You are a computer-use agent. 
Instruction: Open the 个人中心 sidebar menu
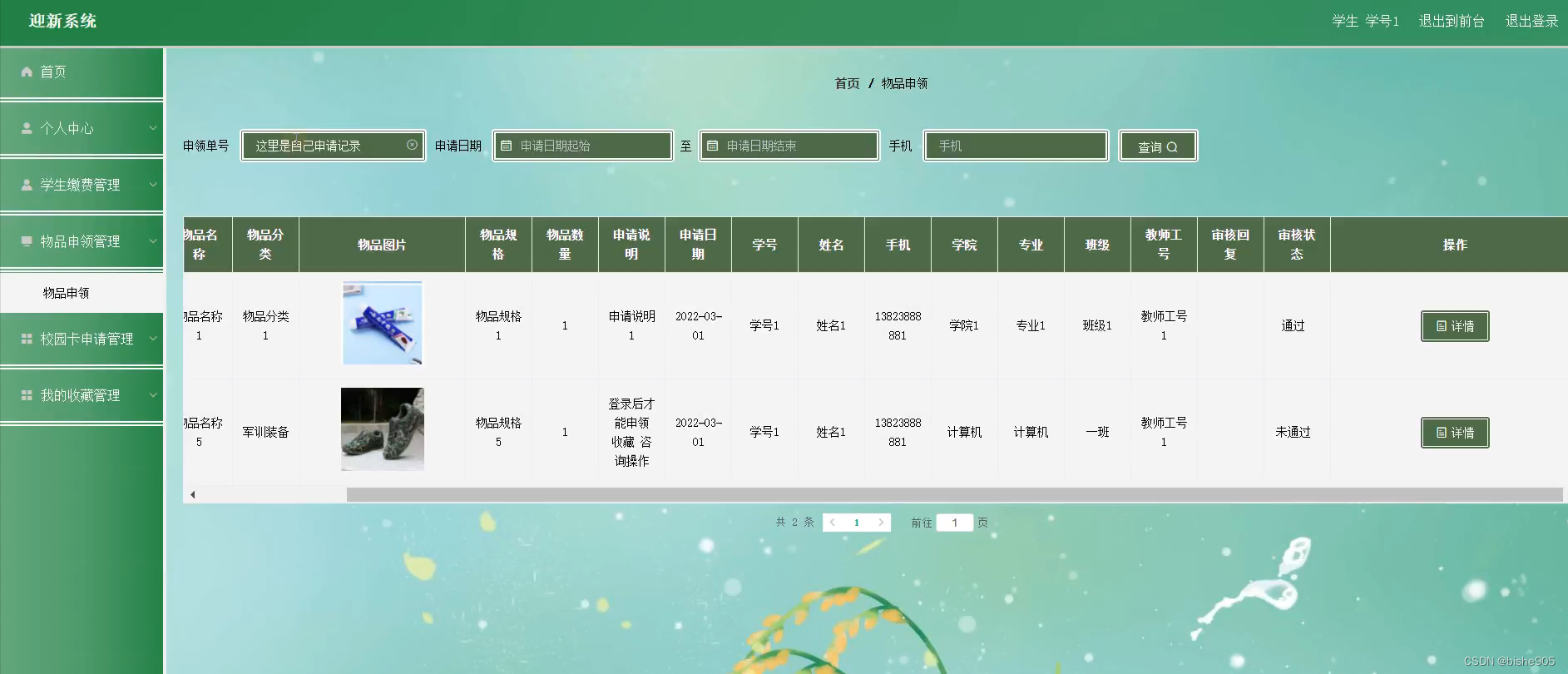coord(82,128)
